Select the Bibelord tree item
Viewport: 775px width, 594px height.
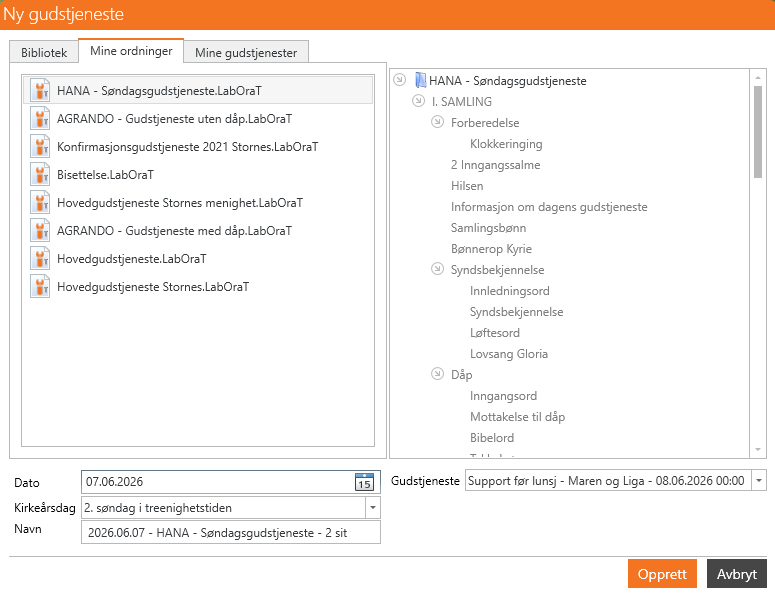492,438
